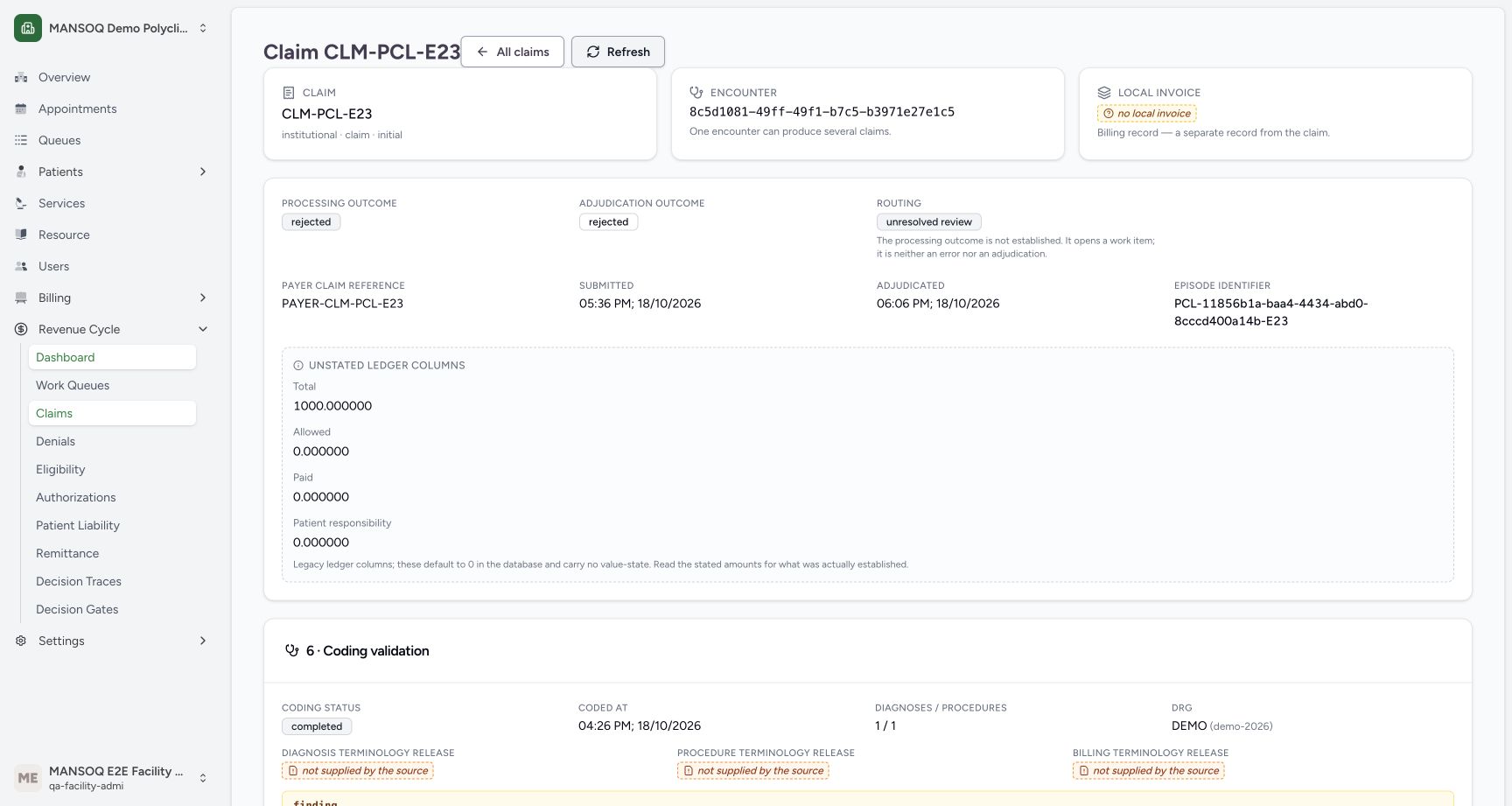Open Eligibility in Revenue Cycle
The width and height of the screenshot is (1512, 806).
[112, 469]
